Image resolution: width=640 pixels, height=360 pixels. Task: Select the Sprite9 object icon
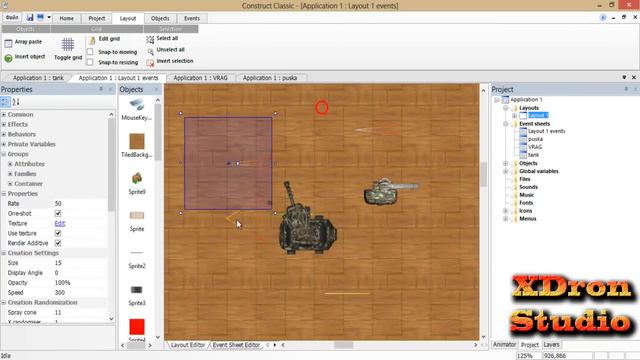(137, 178)
